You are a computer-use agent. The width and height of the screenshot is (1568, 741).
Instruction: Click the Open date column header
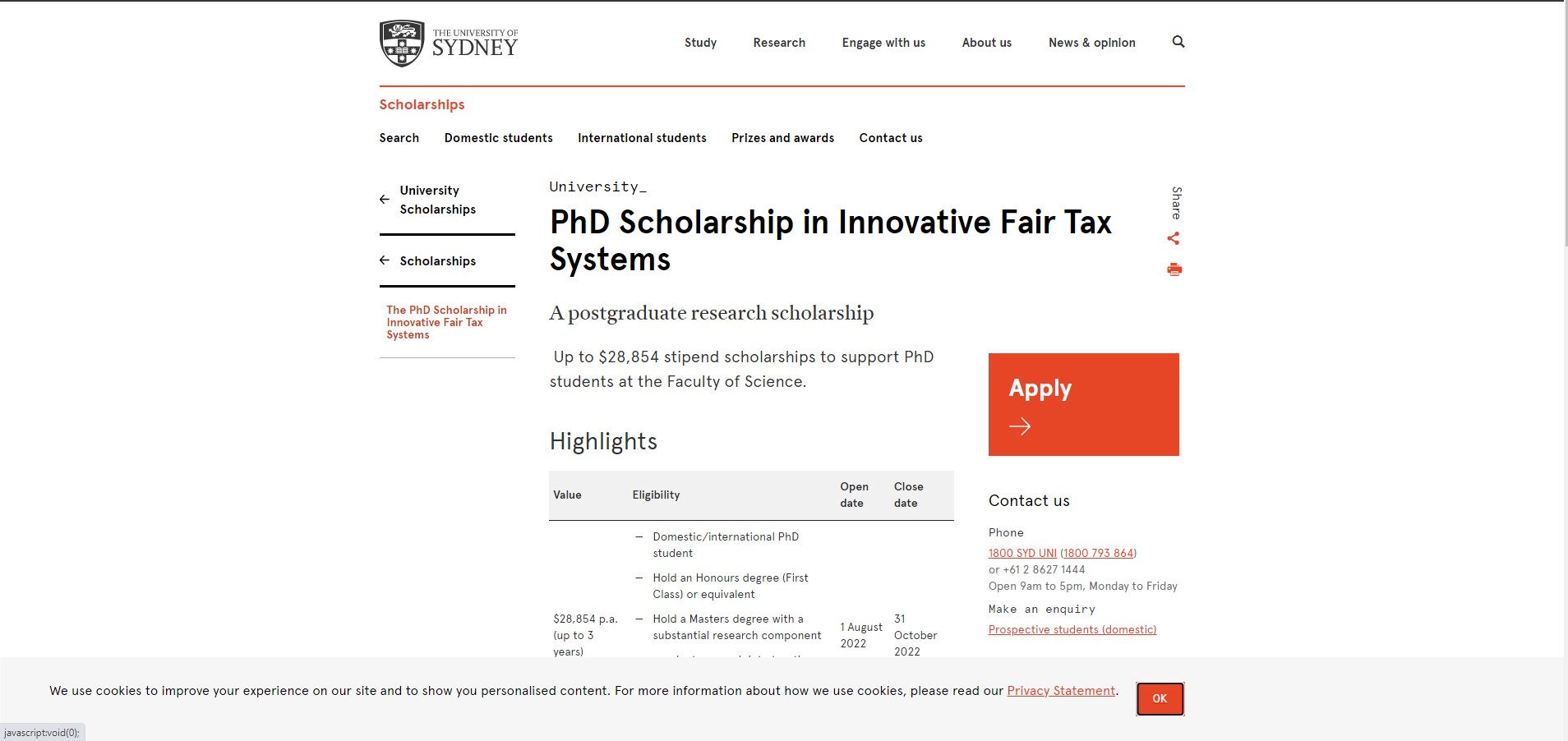pyautogui.click(x=854, y=495)
